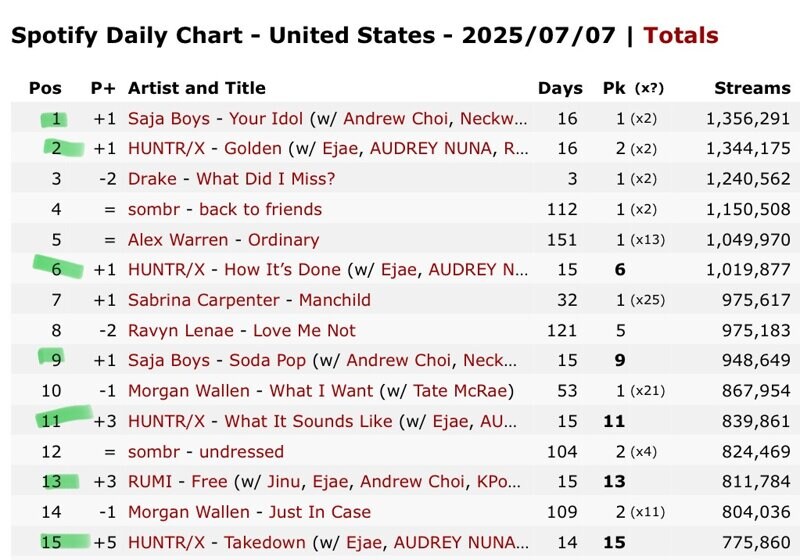Image resolution: width=800 pixels, height=560 pixels.
Task: Open the Totals link in the heading
Action: point(681,35)
